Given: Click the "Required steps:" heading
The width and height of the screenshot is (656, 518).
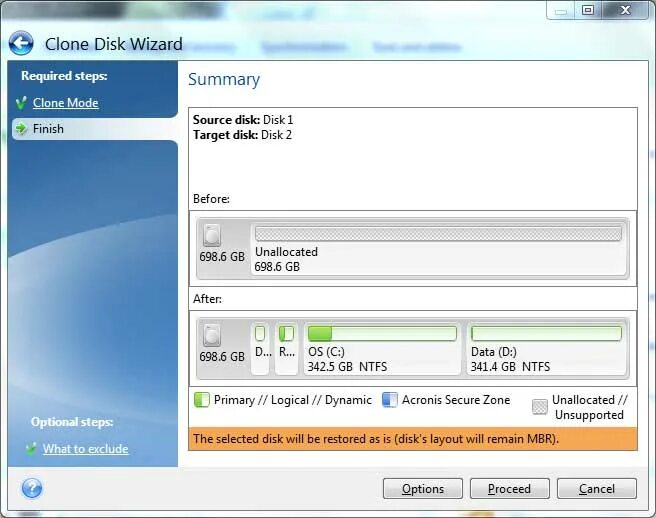Looking at the screenshot, I should click(x=64, y=76).
